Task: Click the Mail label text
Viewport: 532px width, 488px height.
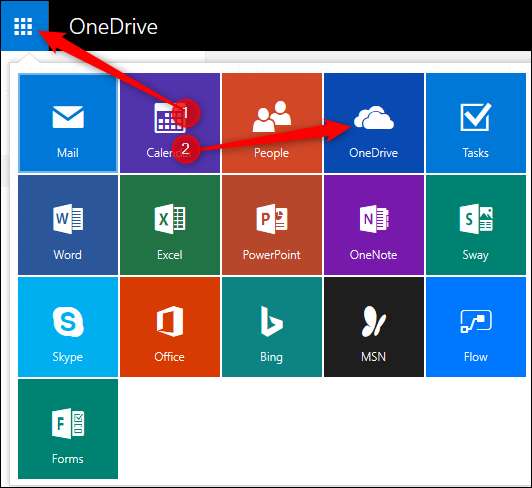Action: click(x=68, y=153)
